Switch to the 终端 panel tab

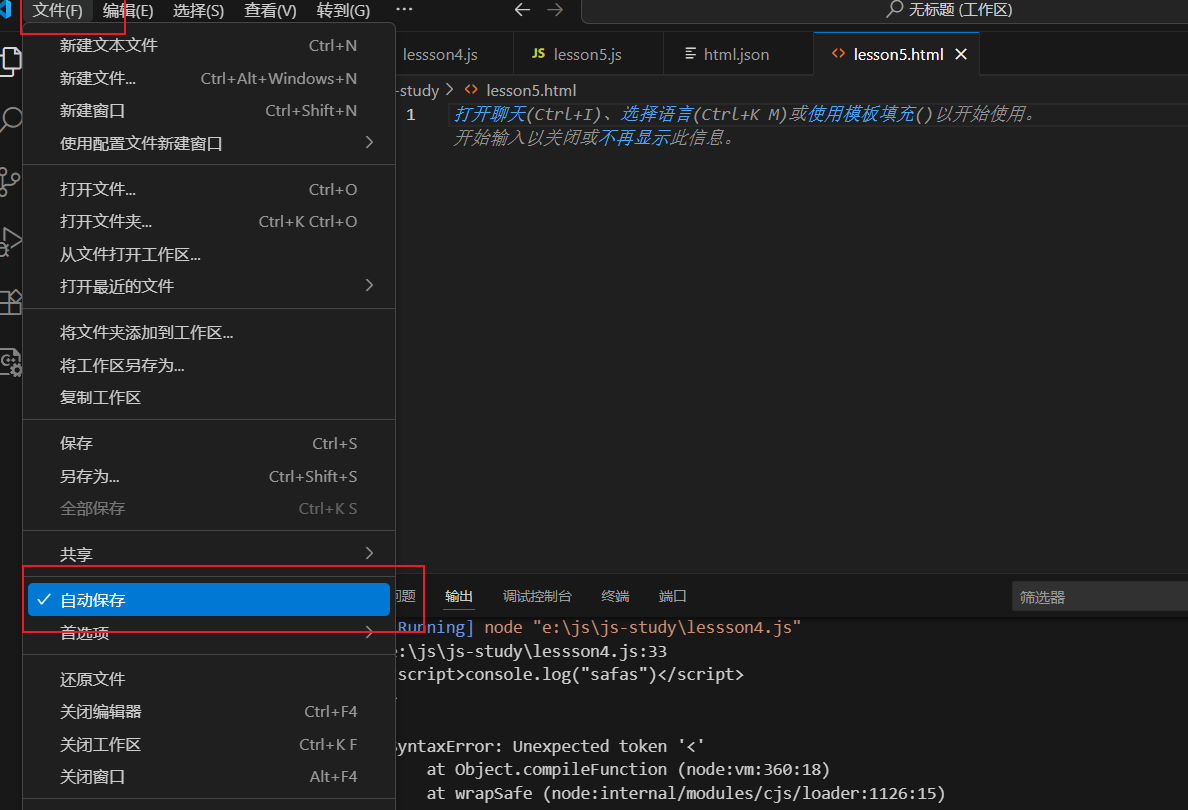click(x=615, y=596)
